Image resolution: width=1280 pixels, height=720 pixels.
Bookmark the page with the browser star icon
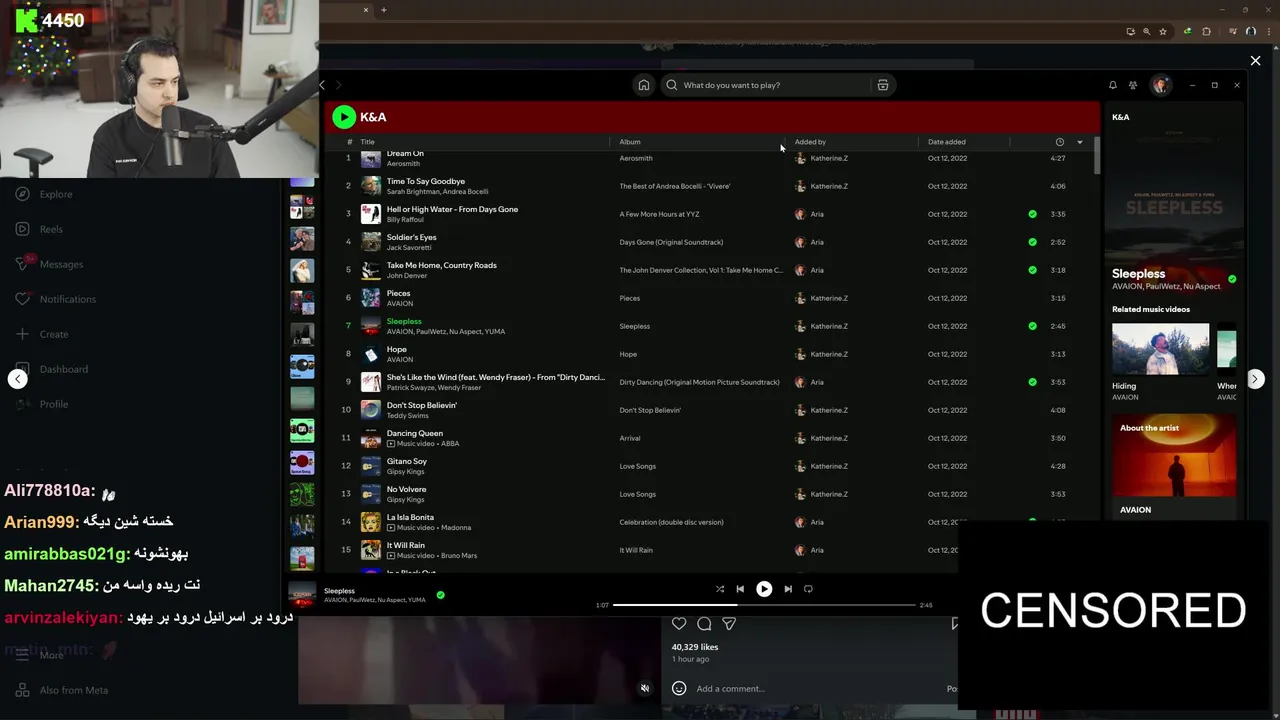[1163, 31]
